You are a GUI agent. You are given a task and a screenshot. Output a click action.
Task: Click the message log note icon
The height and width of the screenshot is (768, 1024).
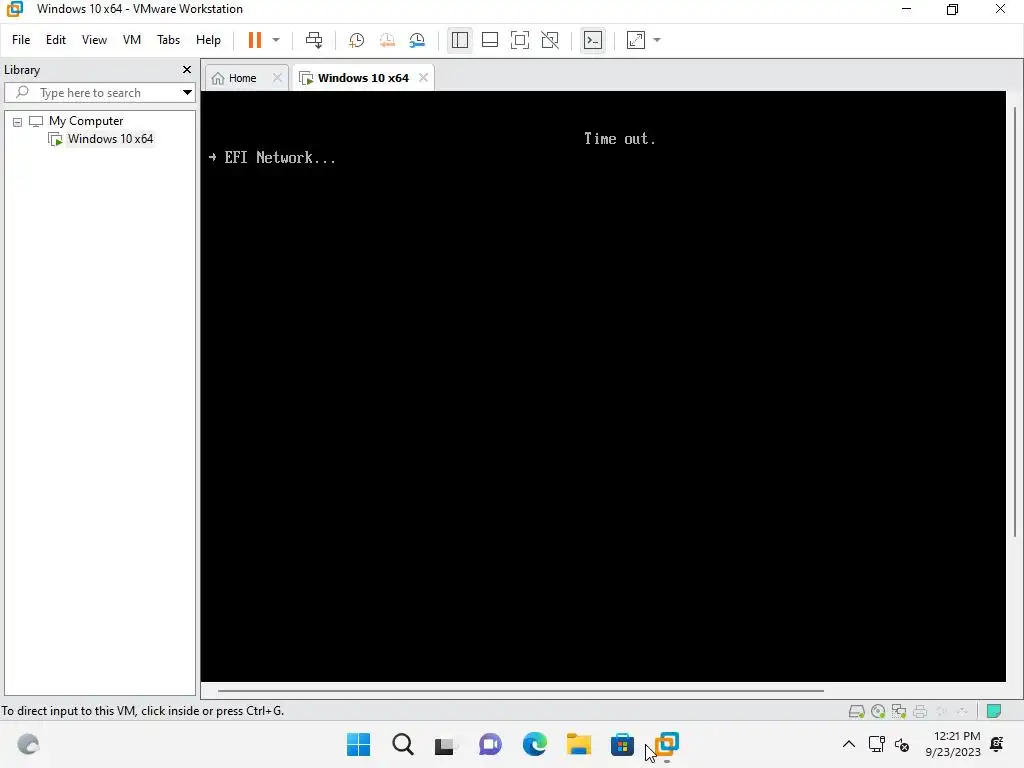994,711
